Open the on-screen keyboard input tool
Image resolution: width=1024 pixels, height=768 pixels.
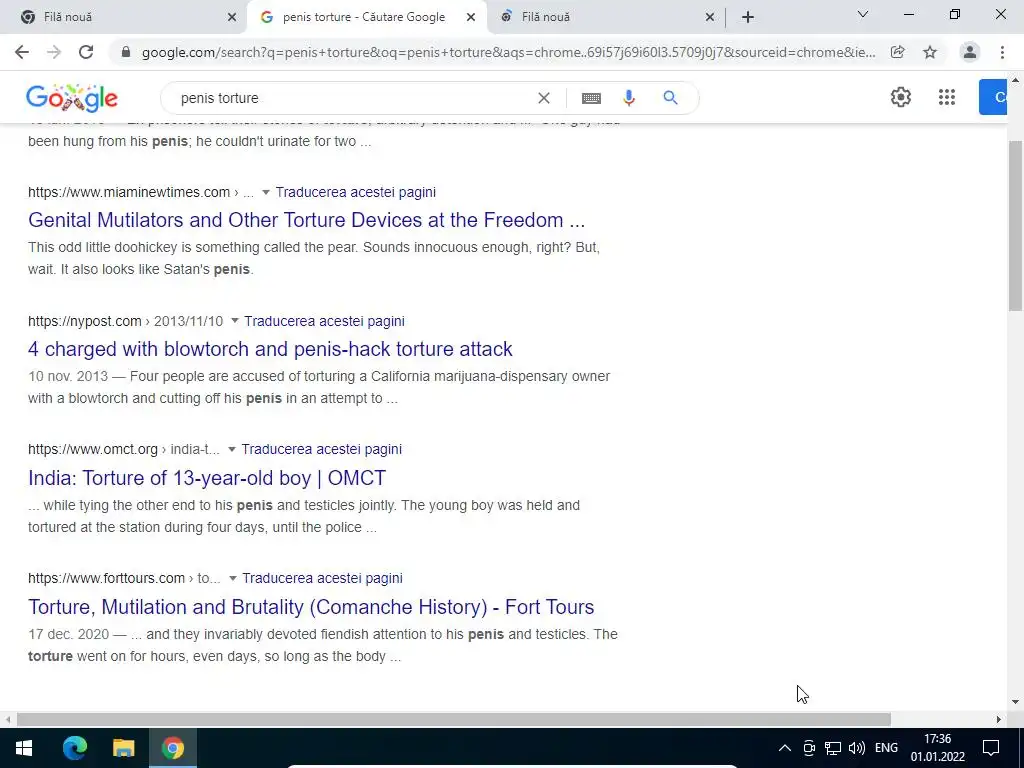[591, 98]
